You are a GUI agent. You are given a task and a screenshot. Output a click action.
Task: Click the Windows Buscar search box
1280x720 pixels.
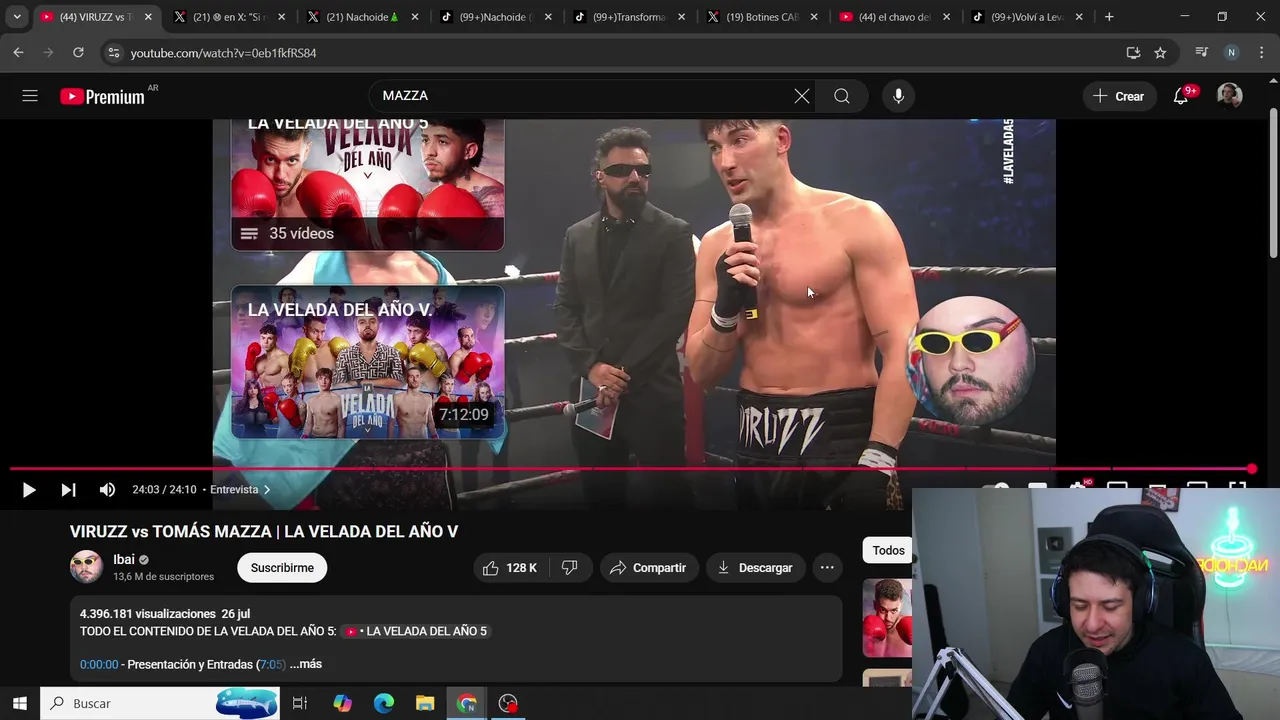point(160,703)
